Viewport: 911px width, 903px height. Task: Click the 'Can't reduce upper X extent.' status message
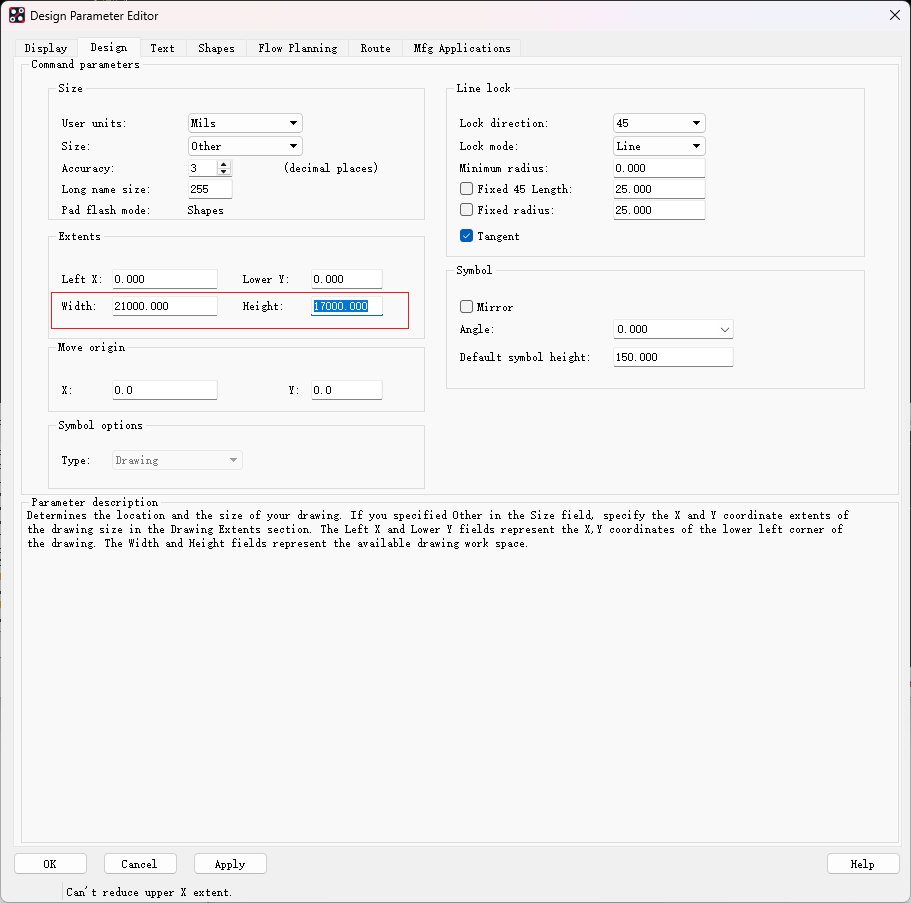pyautogui.click(x=149, y=893)
